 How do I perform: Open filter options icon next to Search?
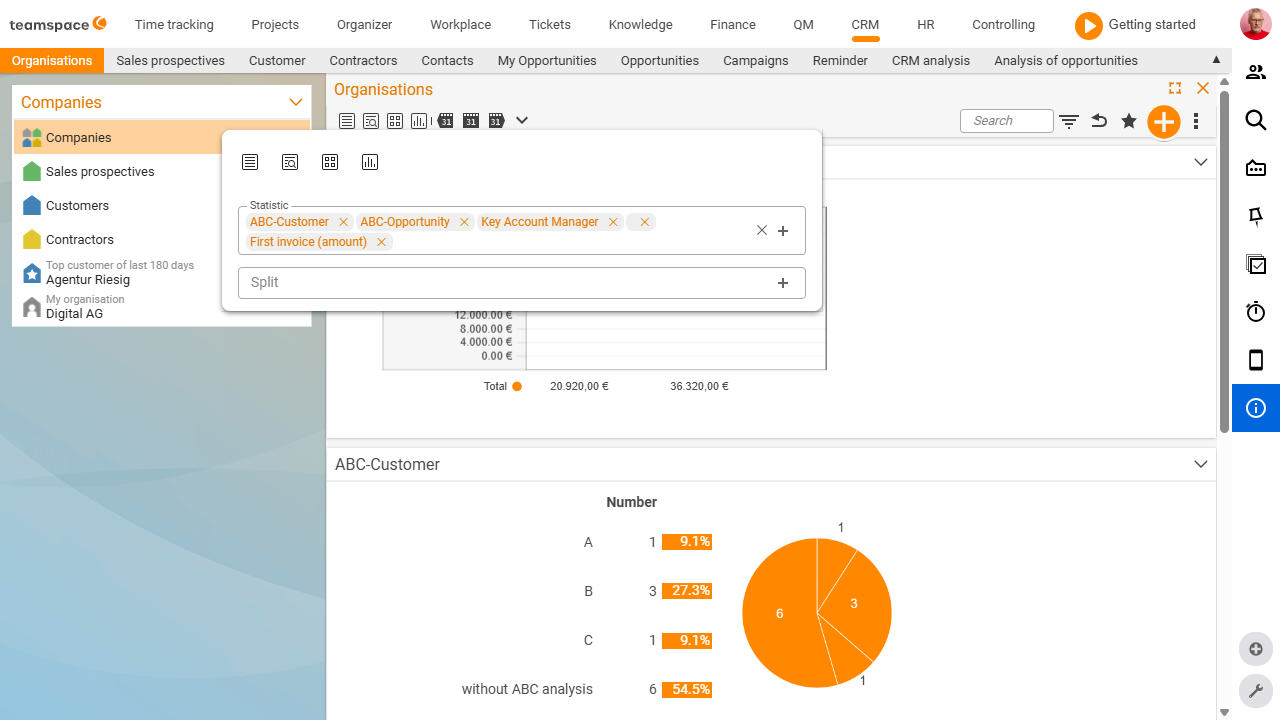point(1069,121)
